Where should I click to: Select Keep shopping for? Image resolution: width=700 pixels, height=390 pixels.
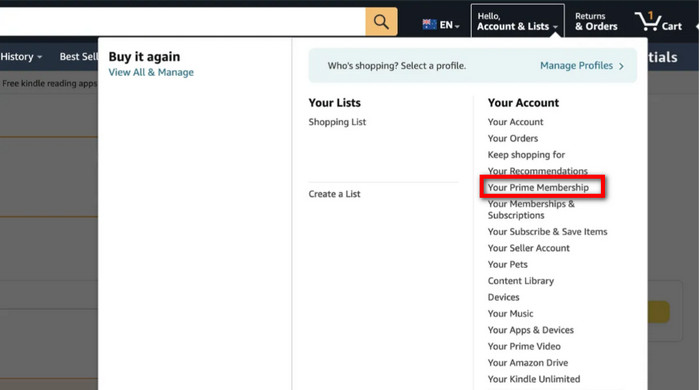[x=526, y=155]
